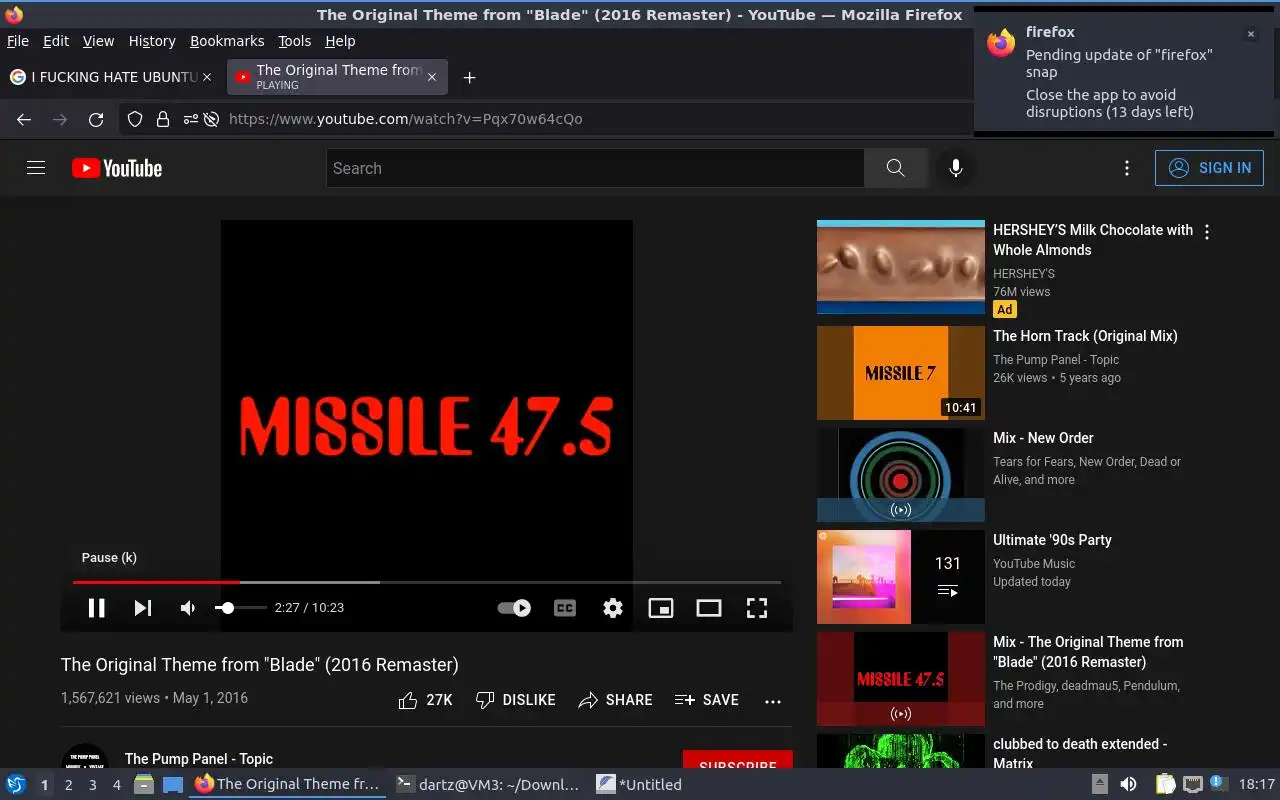Enable miniplayer mode
This screenshot has height=800, width=1280.
[x=661, y=607]
